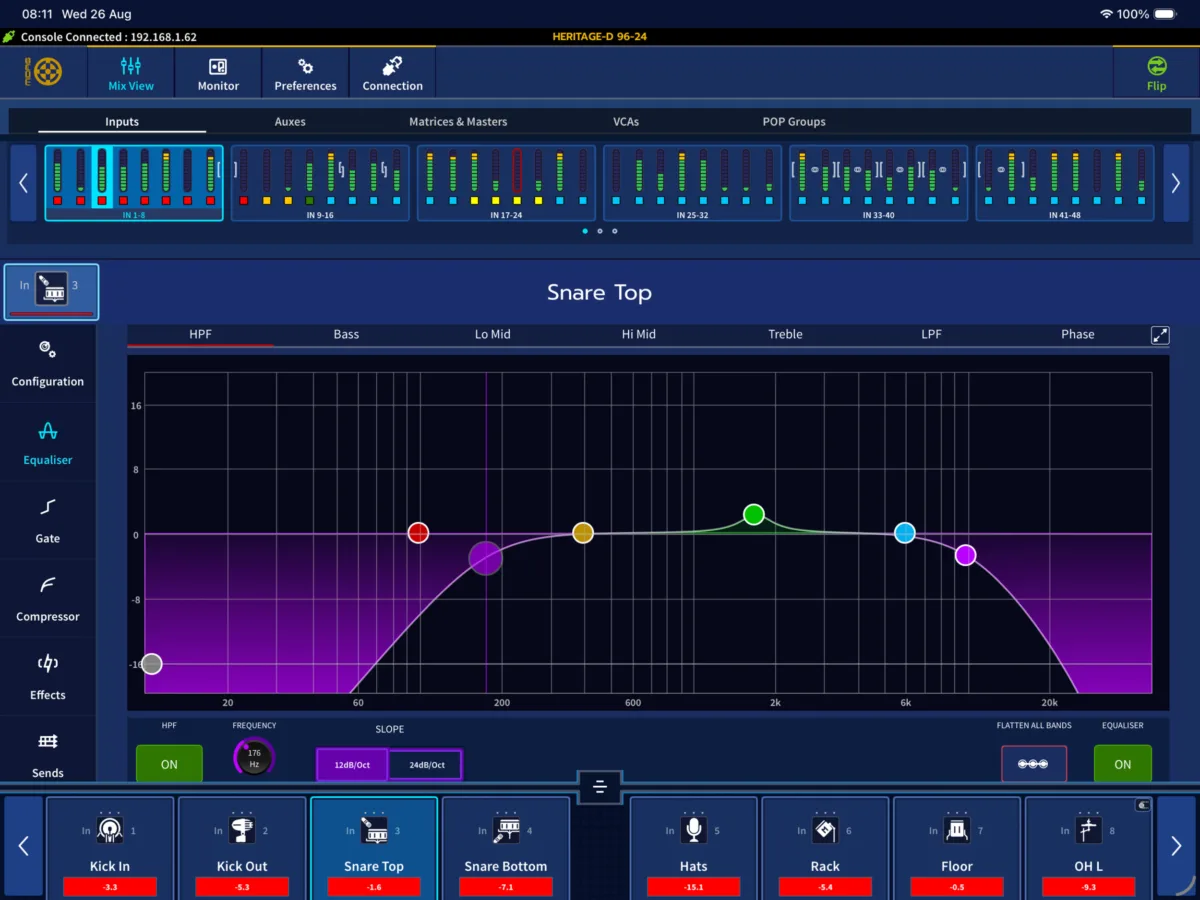Open the Mix View page
The width and height of the screenshot is (1200, 900).
click(x=131, y=73)
